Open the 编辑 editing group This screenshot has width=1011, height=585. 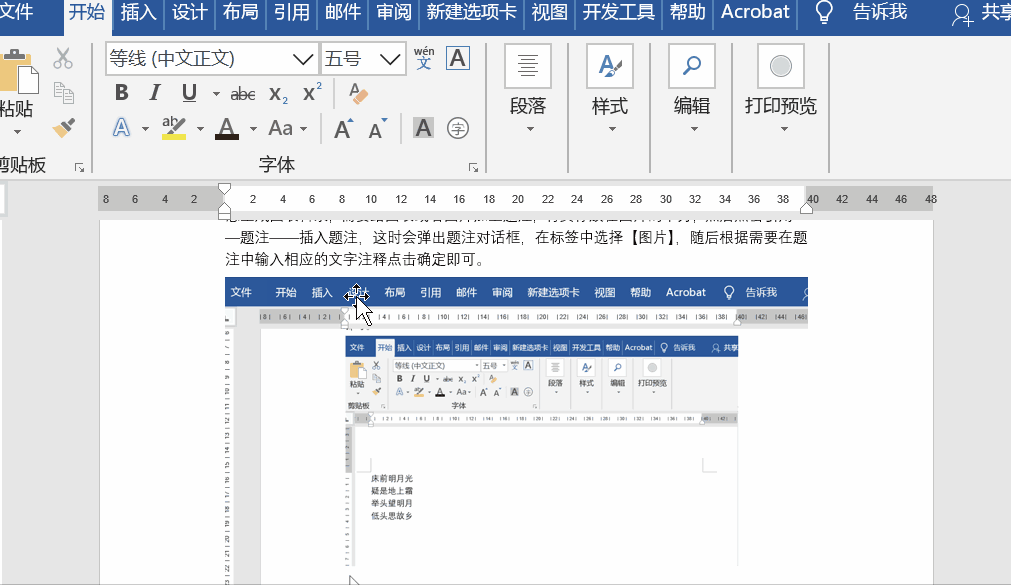(692, 88)
